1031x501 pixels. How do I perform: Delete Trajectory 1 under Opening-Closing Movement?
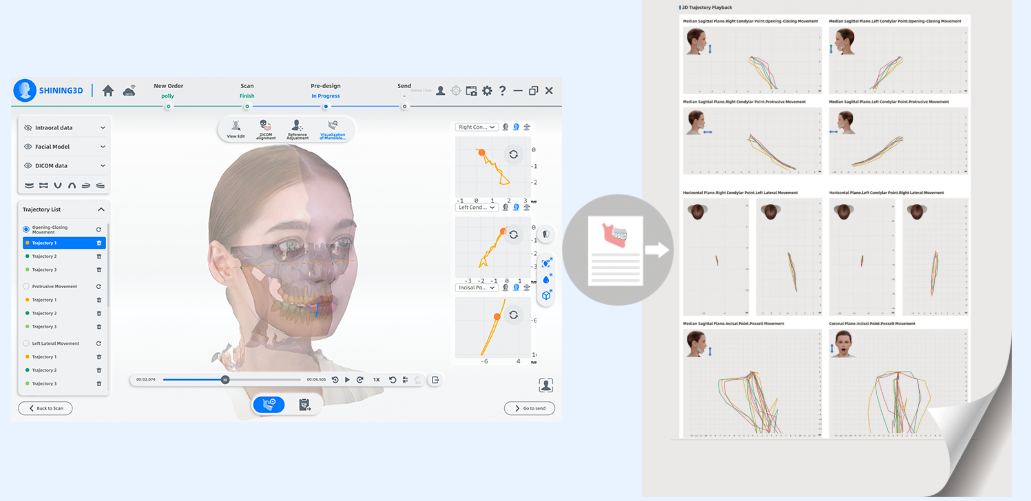(x=99, y=243)
